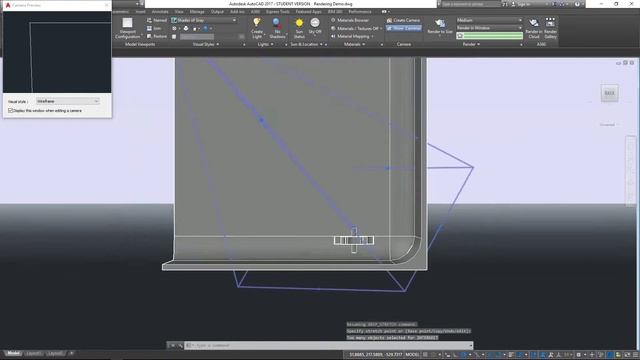Open the Performance ribbon tab
The height and width of the screenshot is (360, 640).
coord(360,12)
